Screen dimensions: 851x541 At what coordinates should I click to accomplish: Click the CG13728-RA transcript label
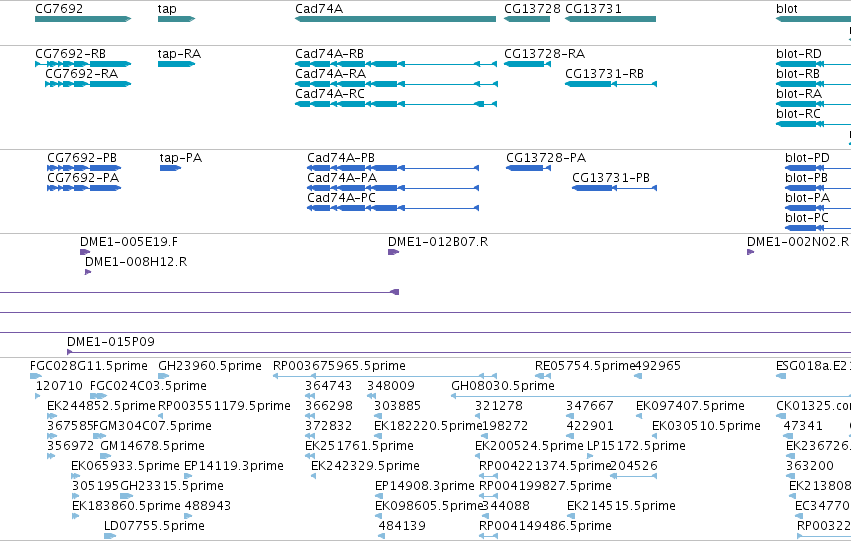click(544, 54)
